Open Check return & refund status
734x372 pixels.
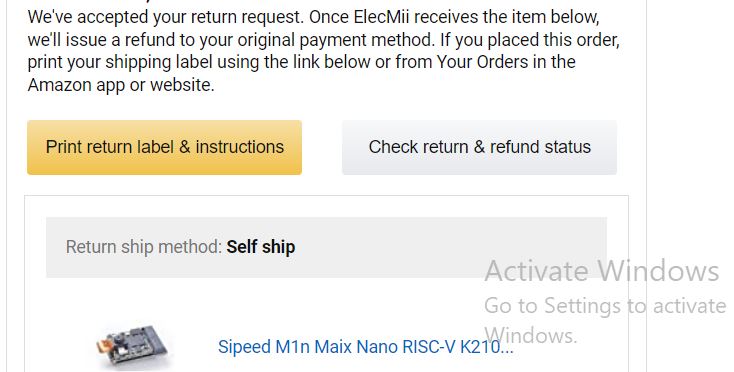(x=479, y=147)
